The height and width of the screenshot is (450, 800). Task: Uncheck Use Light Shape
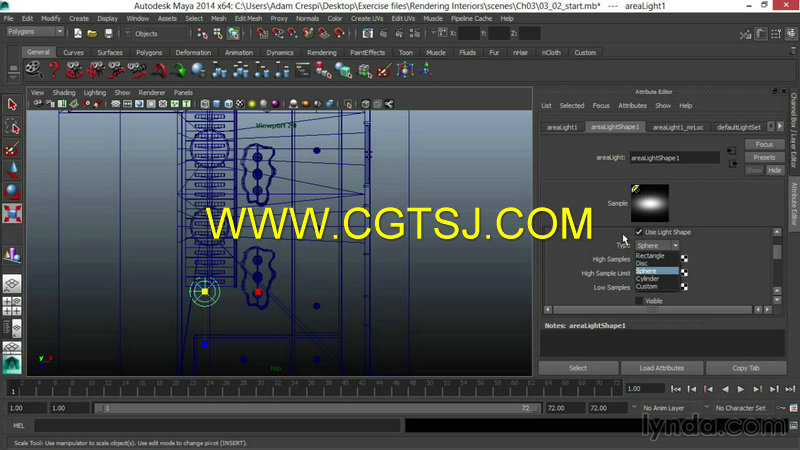point(639,232)
